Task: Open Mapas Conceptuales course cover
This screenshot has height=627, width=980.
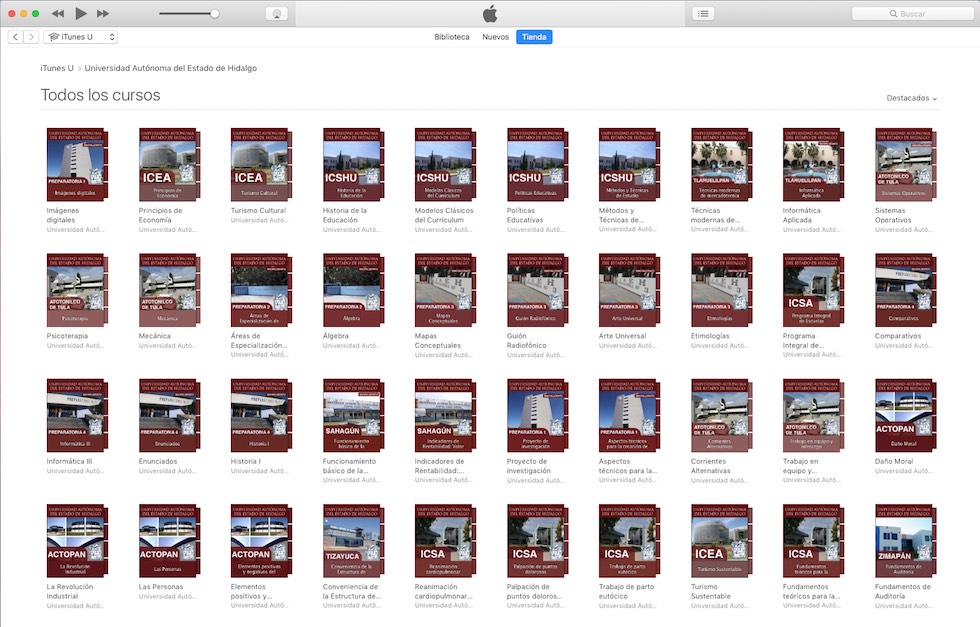Action: coord(445,290)
